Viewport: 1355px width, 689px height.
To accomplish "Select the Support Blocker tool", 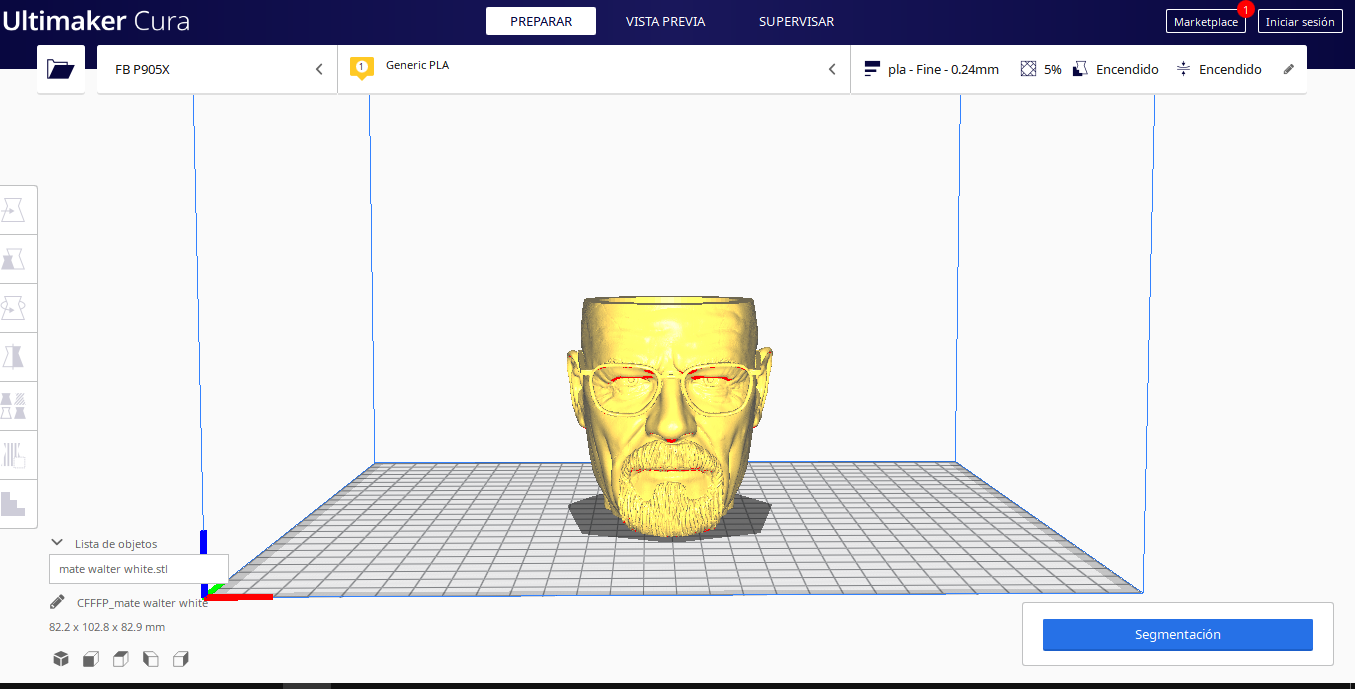I will pyautogui.click(x=14, y=455).
